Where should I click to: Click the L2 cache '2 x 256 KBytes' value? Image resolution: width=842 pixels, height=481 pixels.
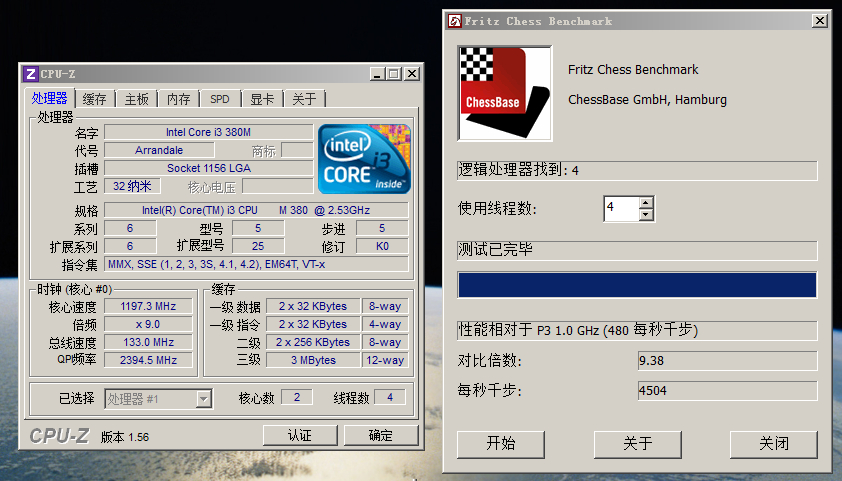(x=313, y=342)
